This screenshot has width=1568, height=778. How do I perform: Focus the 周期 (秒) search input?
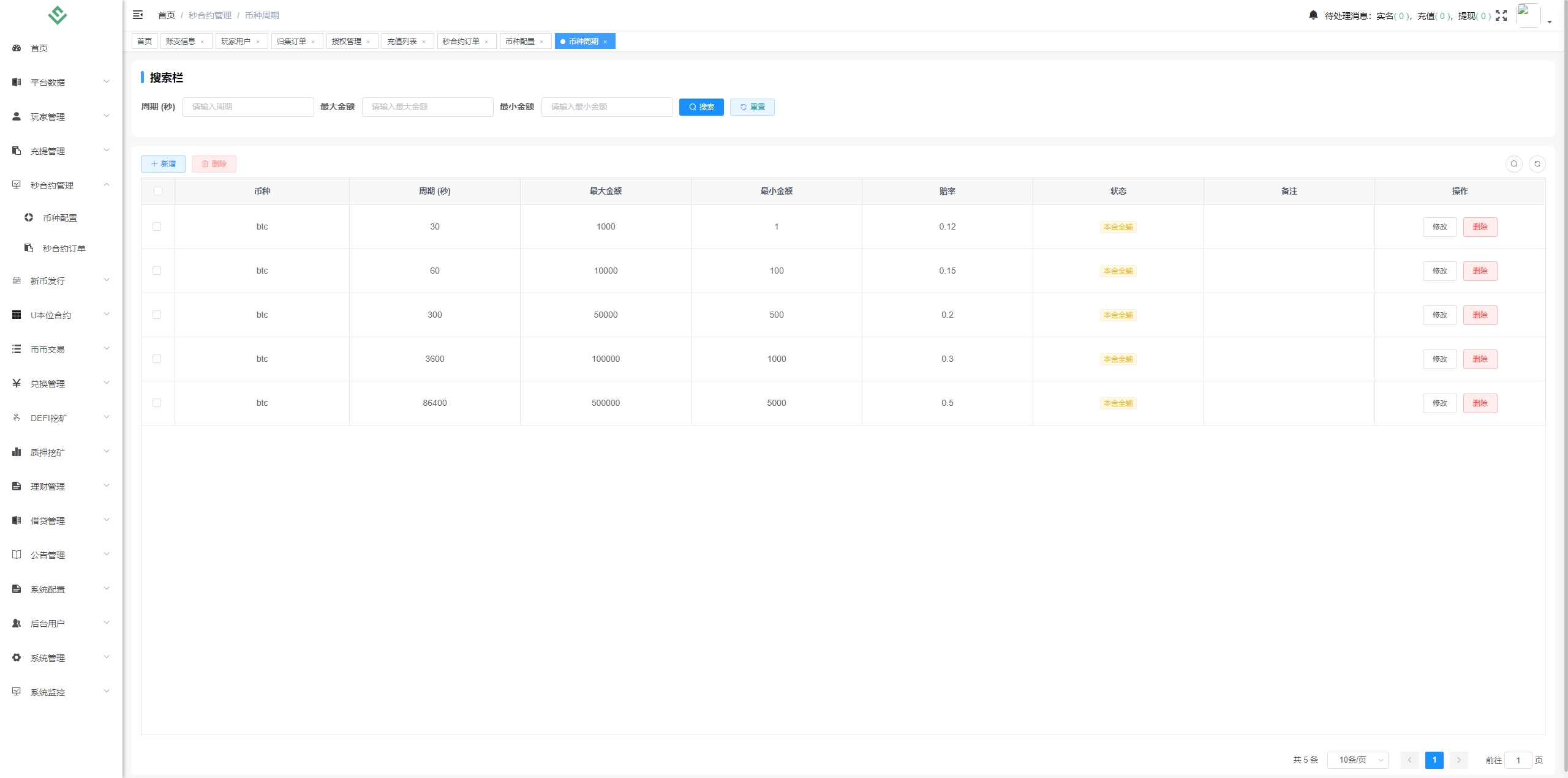[248, 107]
